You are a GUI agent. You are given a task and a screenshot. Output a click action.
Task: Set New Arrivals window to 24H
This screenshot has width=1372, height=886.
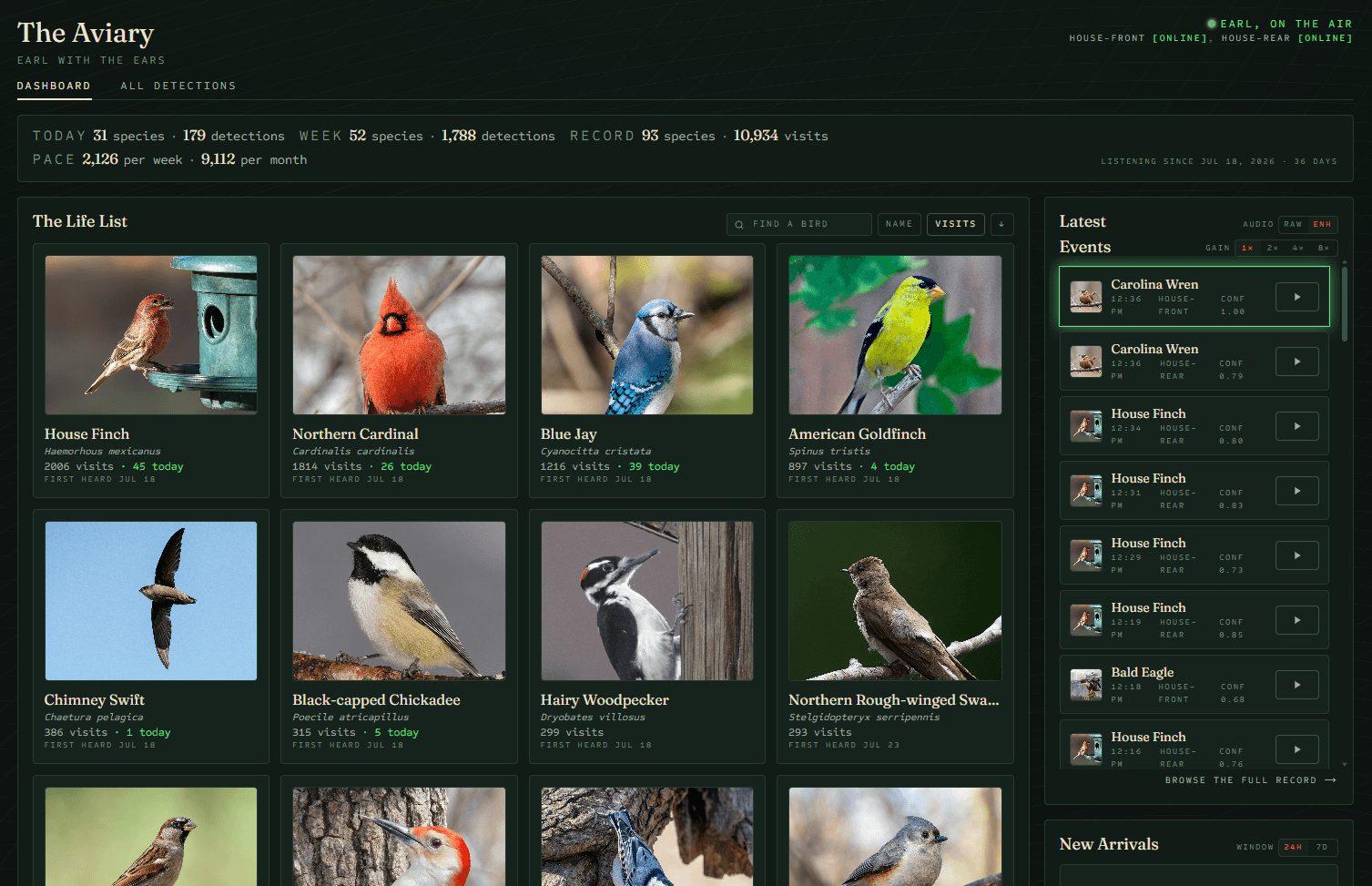1293,847
